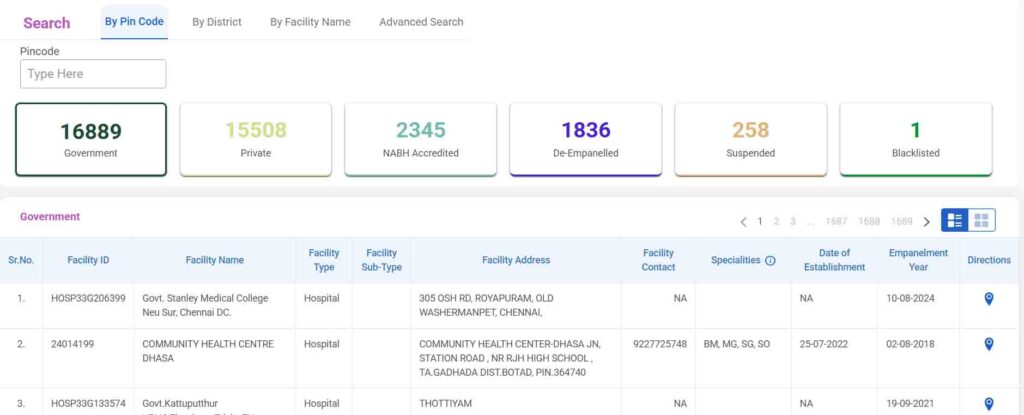Viewport: 1024px width, 415px height.
Task: View the Blacklisted facilities card
Action: (915, 139)
